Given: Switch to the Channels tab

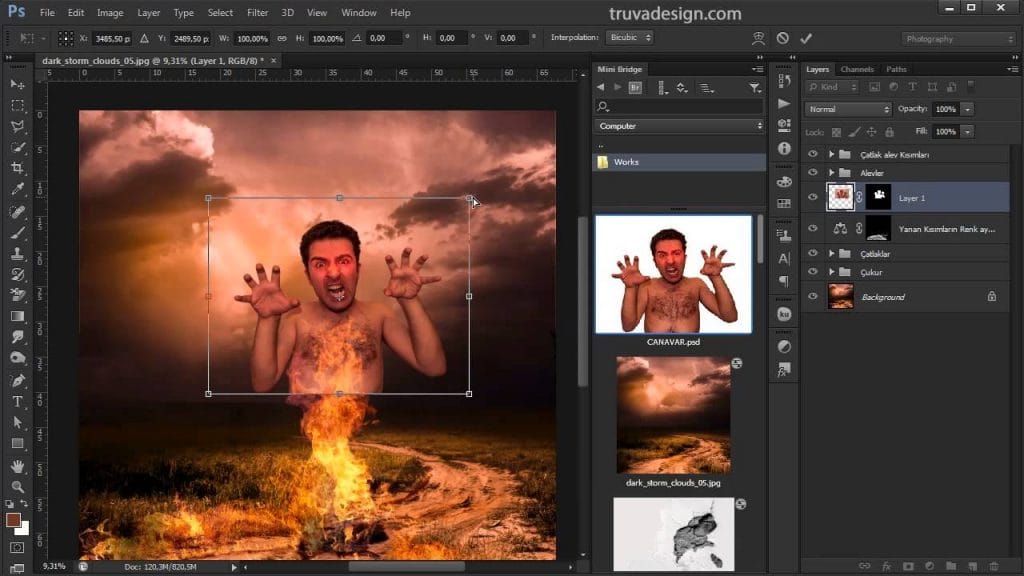Looking at the screenshot, I should click(x=856, y=69).
